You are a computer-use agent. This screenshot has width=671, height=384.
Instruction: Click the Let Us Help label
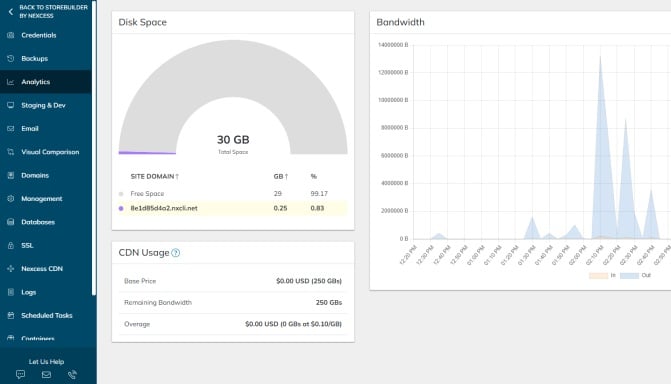[46, 361]
